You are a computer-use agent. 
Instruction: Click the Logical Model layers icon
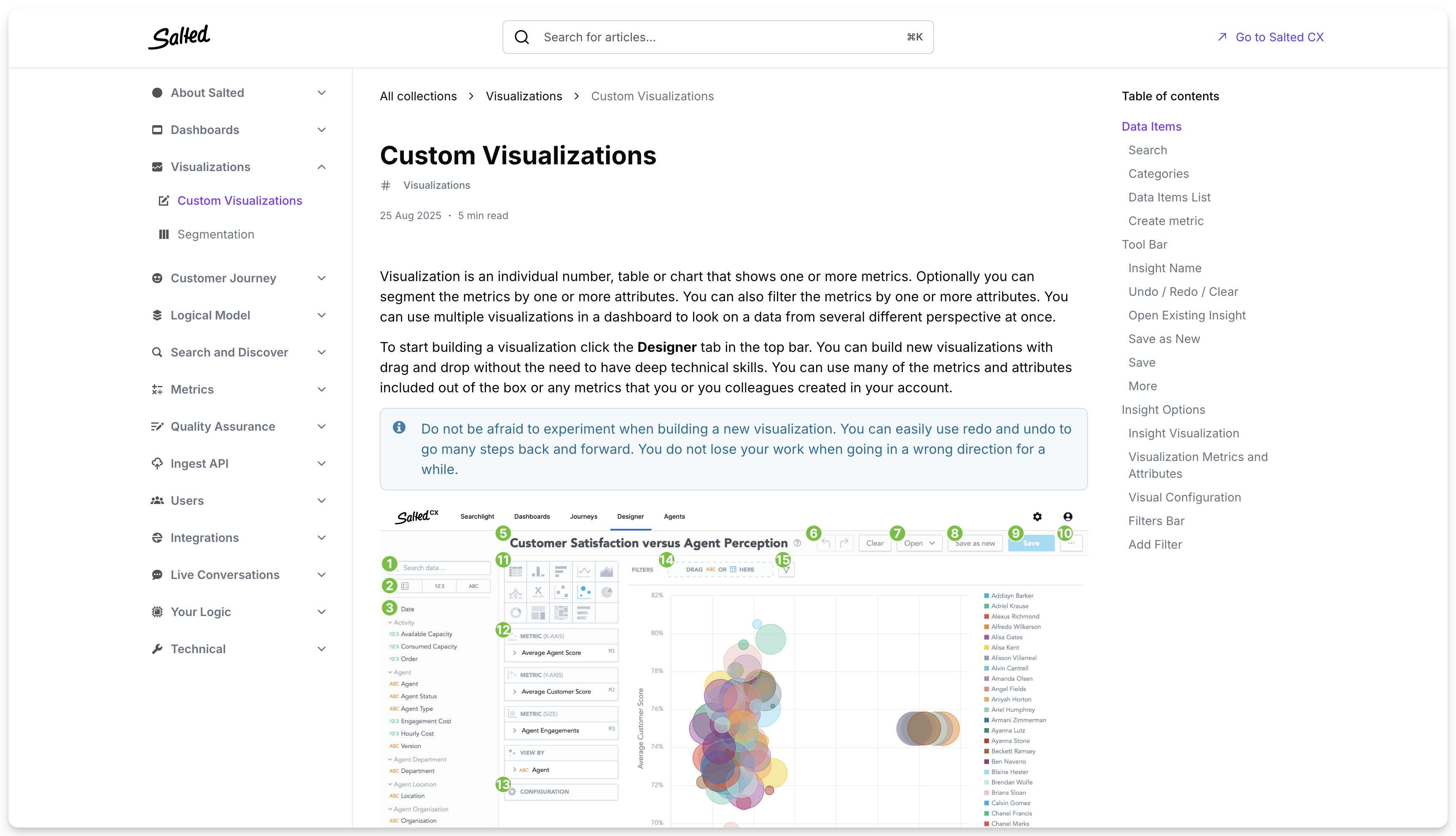[x=157, y=315]
